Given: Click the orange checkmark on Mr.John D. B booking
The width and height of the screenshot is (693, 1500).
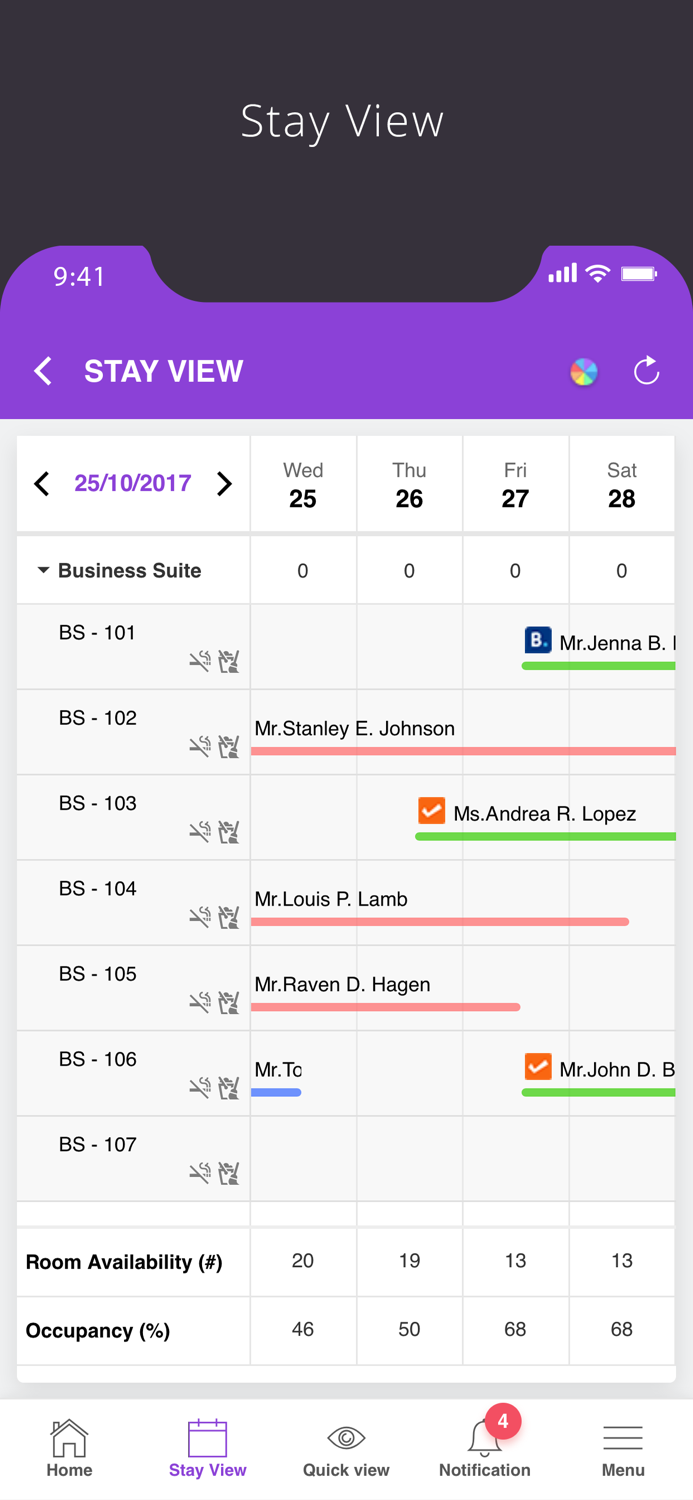Looking at the screenshot, I should tap(537, 1066).
